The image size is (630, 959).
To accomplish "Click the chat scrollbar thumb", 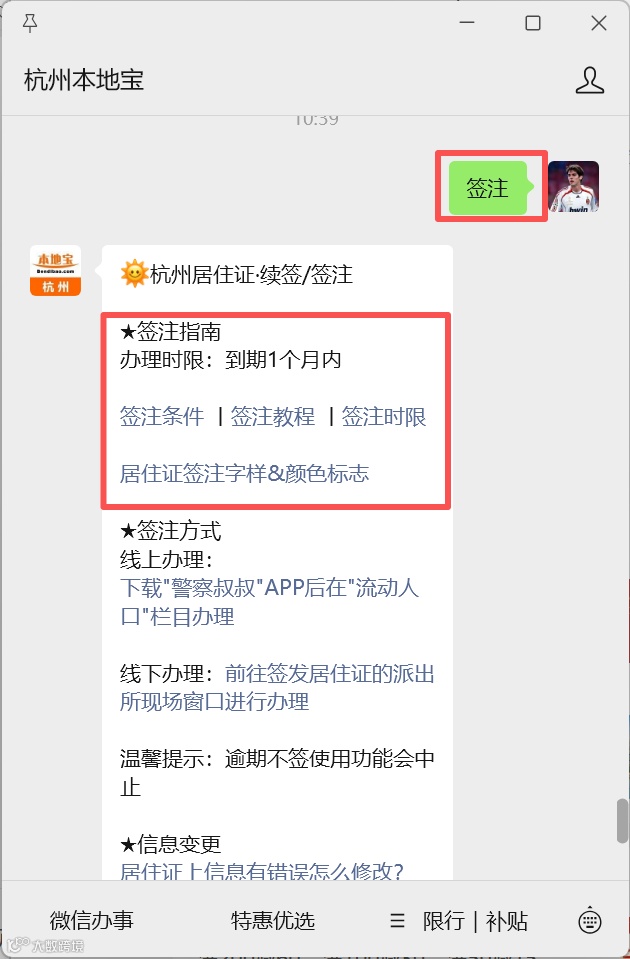I will [623, 820].
